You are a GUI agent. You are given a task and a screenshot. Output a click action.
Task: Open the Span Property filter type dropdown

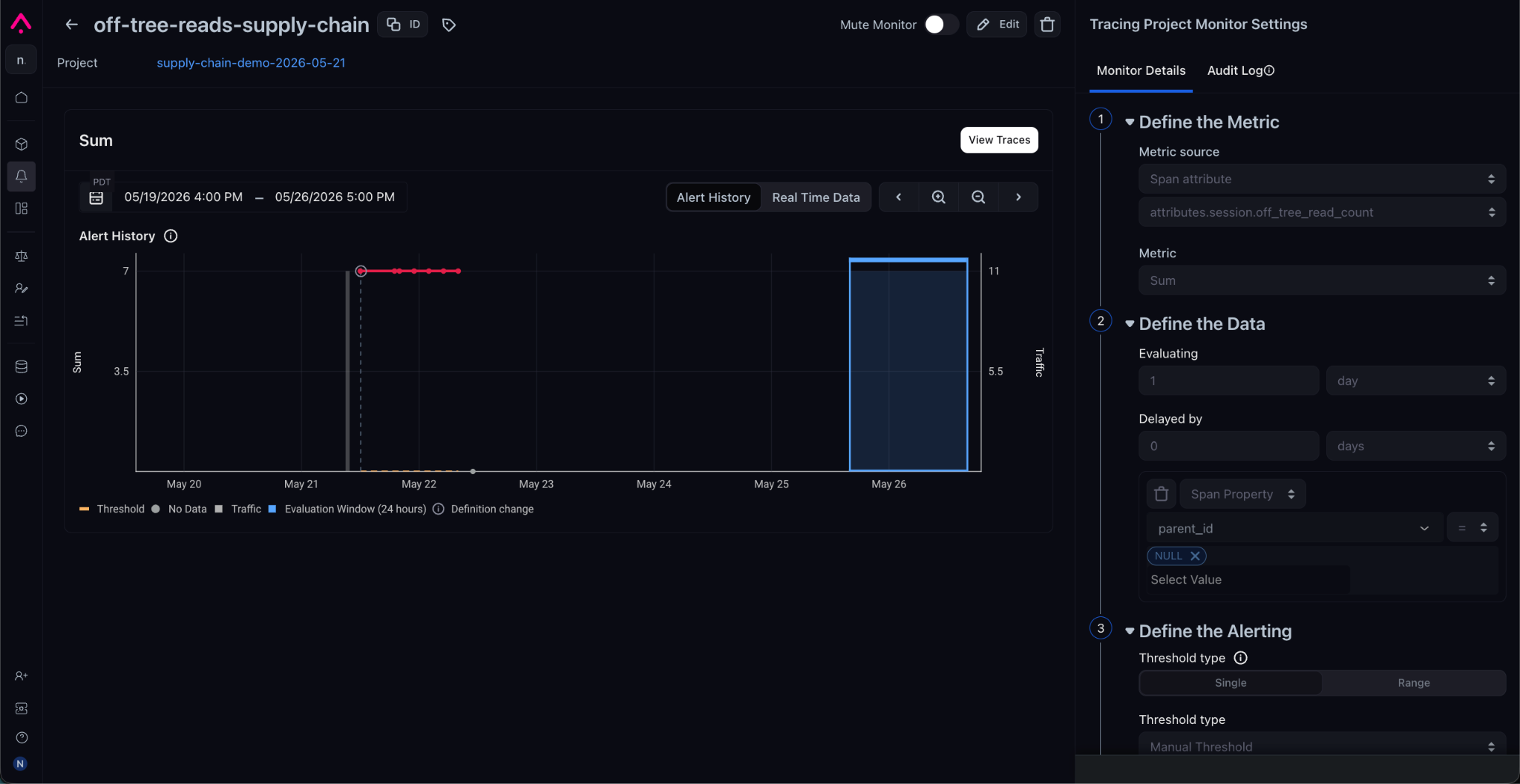coord(1242,494)
